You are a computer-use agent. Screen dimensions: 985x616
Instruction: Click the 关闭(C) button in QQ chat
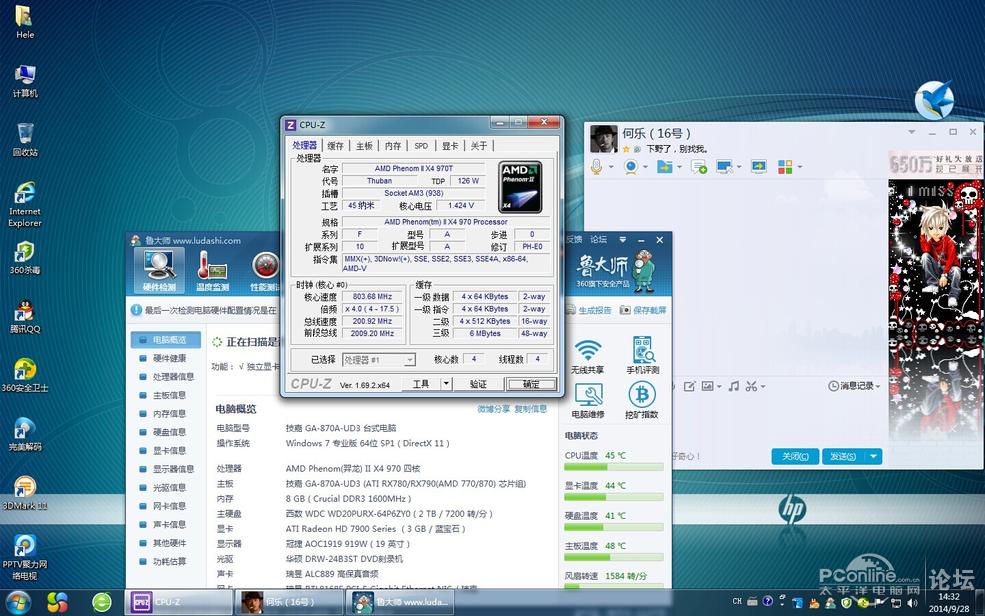point(795,457)
